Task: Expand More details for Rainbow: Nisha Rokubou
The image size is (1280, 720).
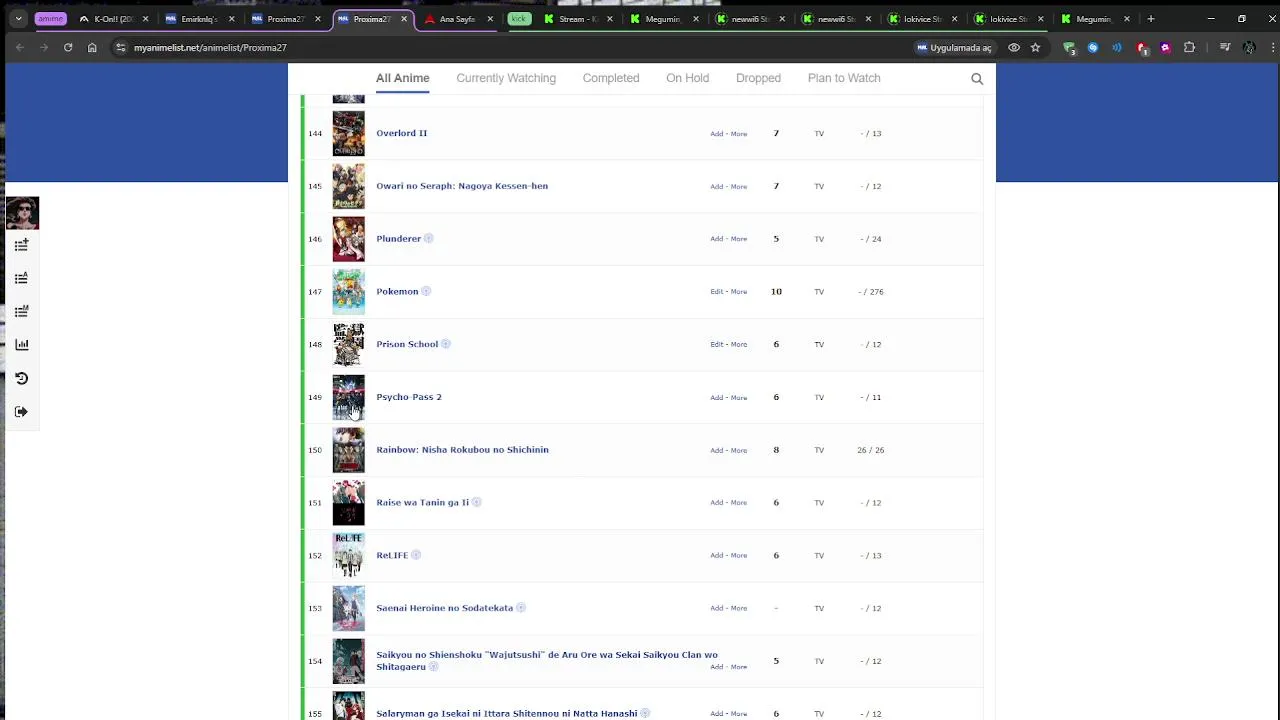Action: [739, 450]
